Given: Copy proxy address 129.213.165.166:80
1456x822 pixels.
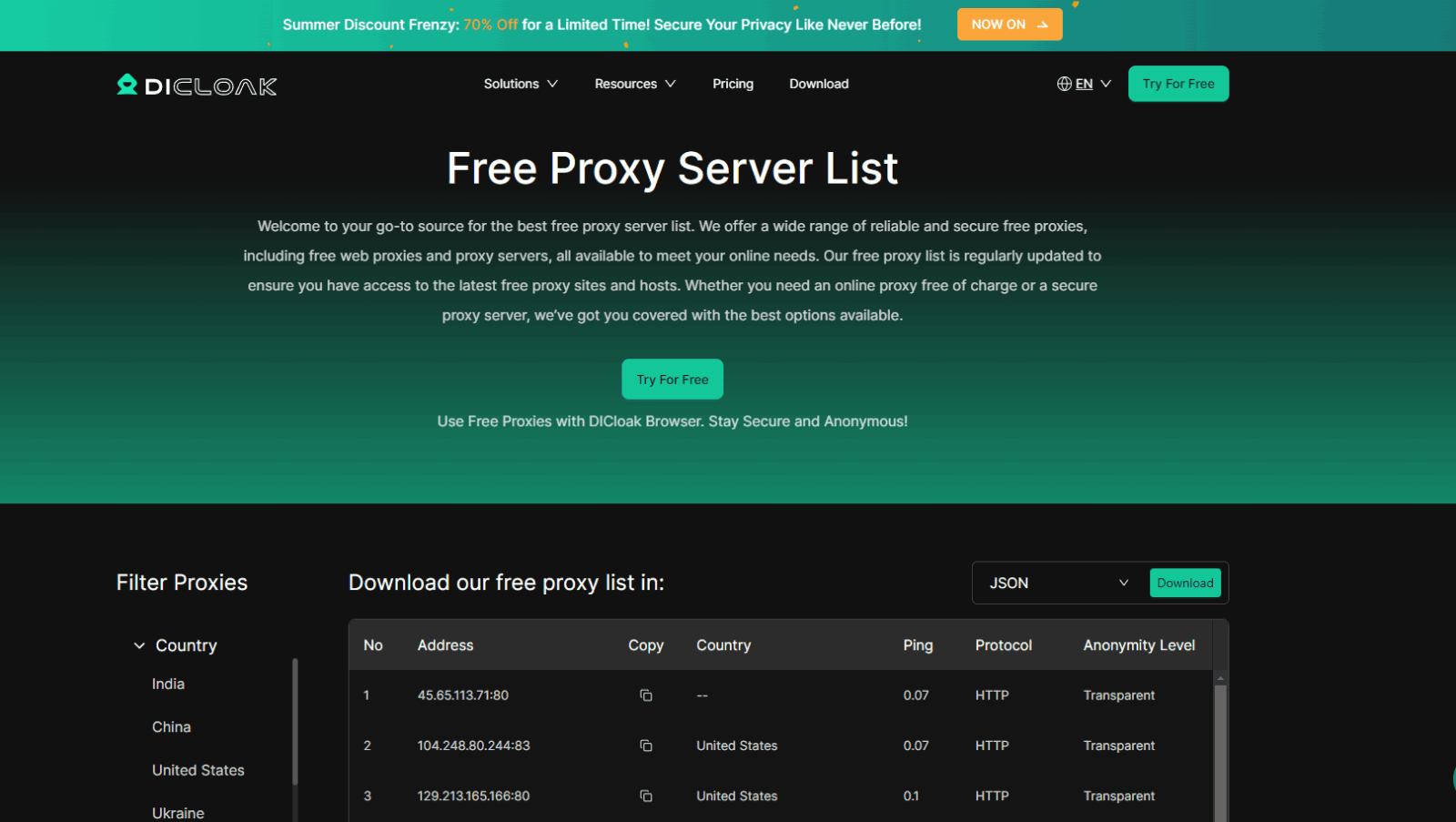Looking at the screenshot, I should pyautogui.click(x=646, y=796).
